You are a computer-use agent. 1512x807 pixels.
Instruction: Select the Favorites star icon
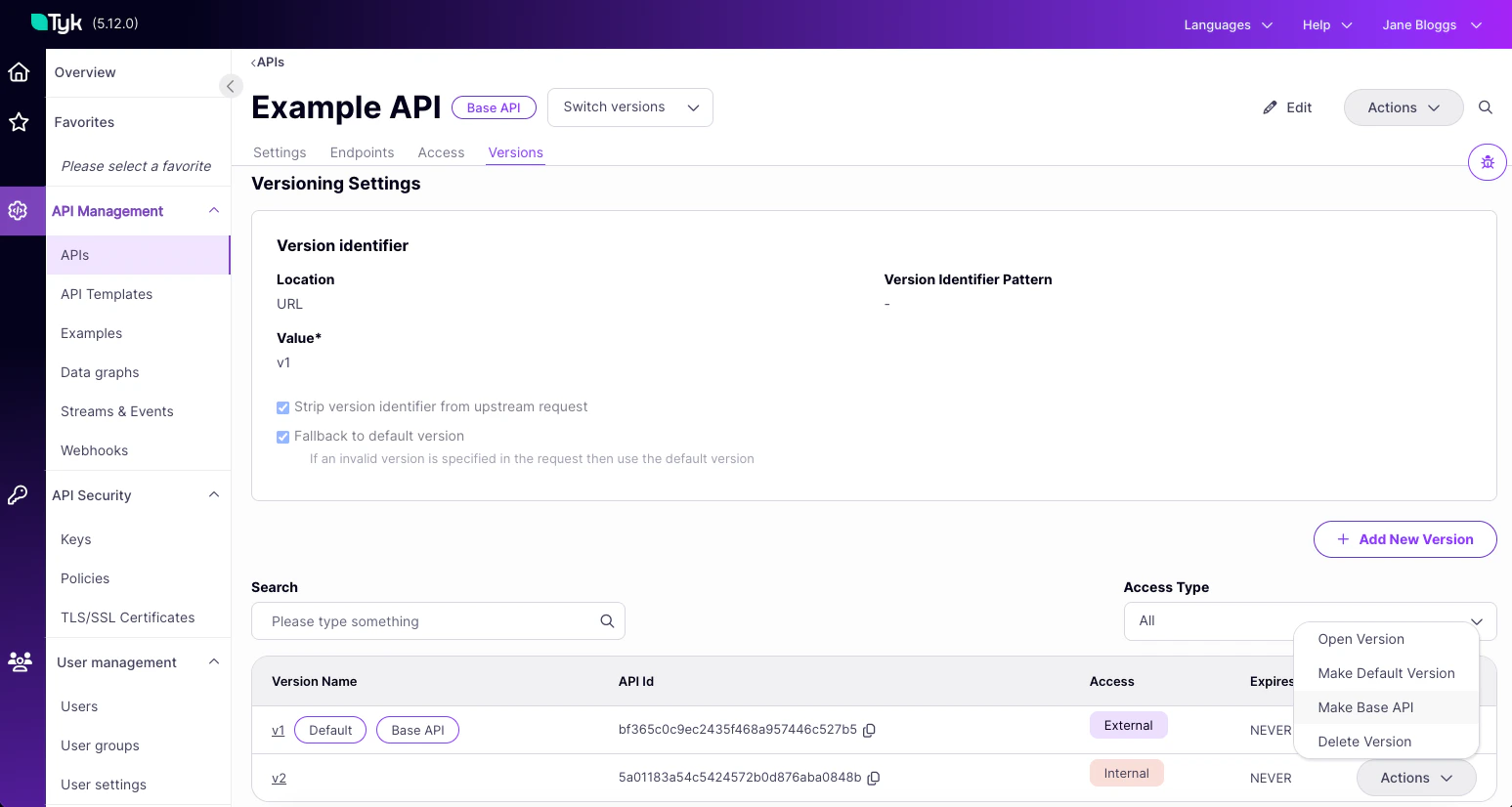pos(21,121)
